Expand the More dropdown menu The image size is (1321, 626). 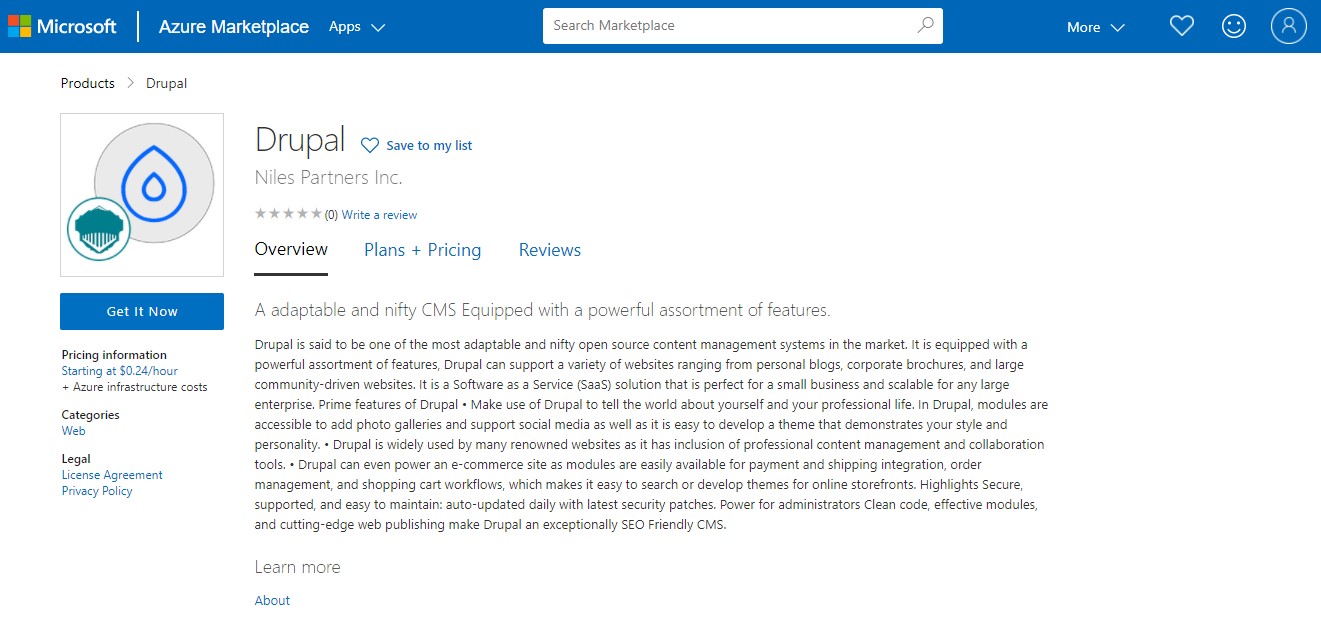[1095, 28]
